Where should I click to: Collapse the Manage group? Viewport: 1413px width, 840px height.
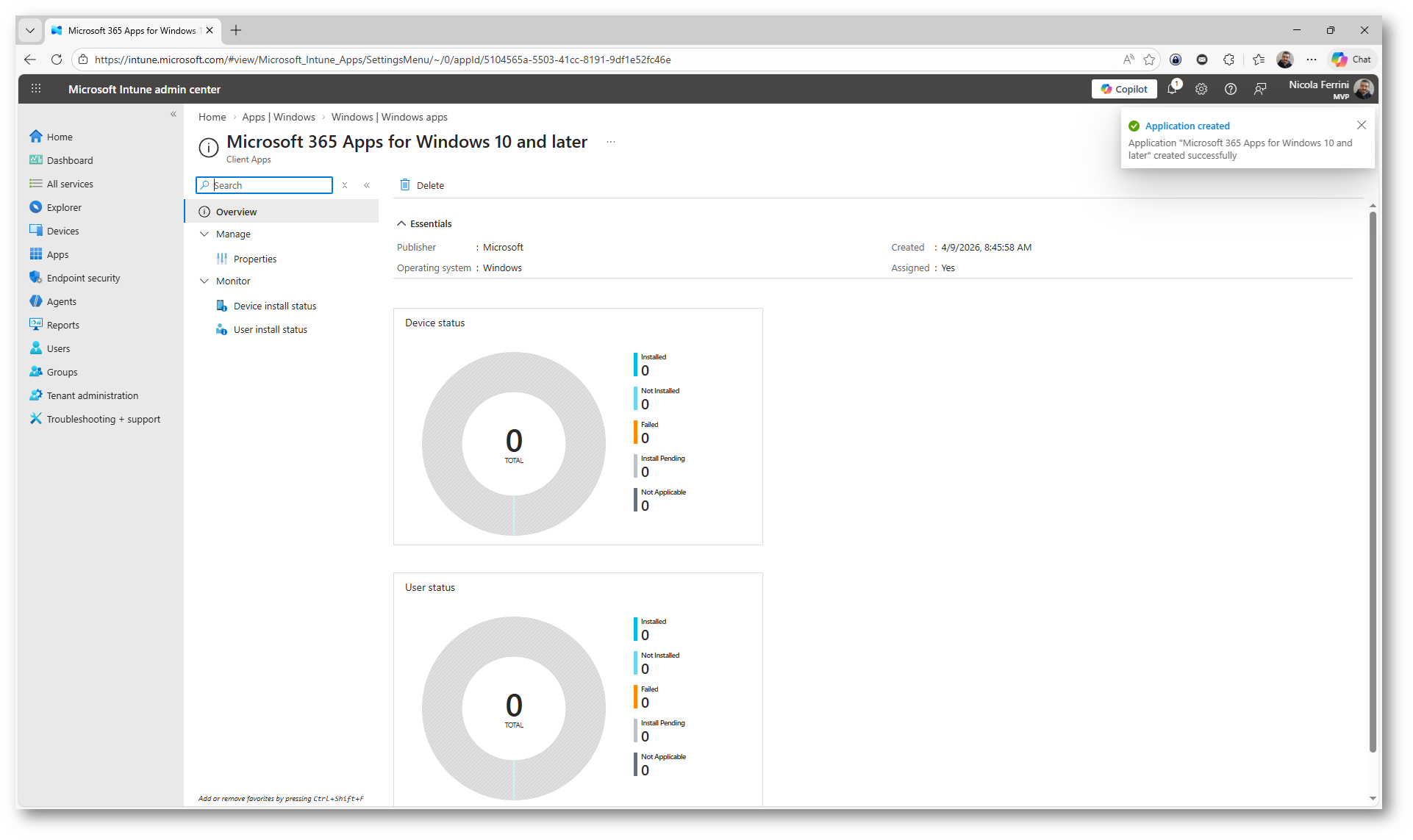tap(204, 234)
